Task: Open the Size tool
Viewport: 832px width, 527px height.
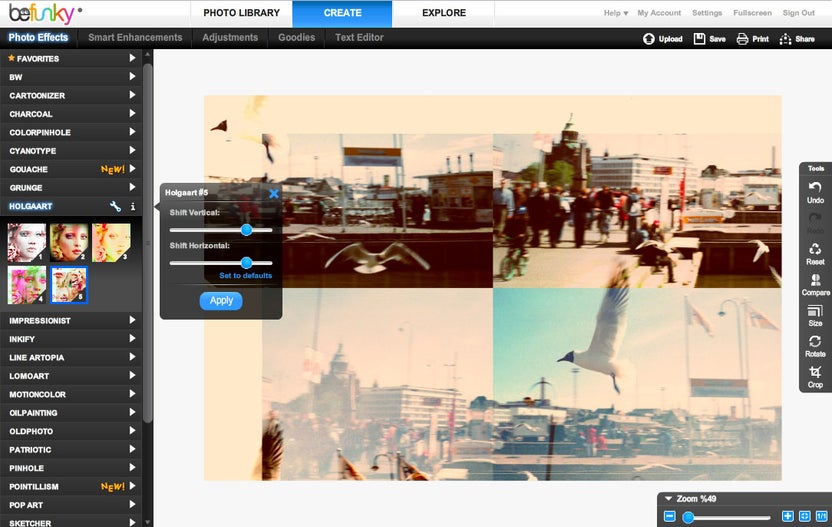Action: pos(815,315)
